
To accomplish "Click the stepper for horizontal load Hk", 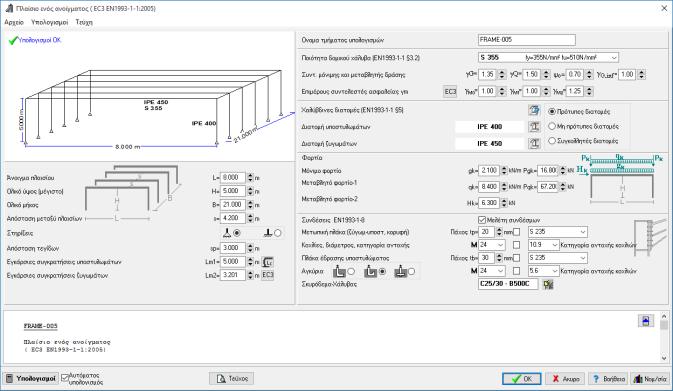I will click(504, 203).
